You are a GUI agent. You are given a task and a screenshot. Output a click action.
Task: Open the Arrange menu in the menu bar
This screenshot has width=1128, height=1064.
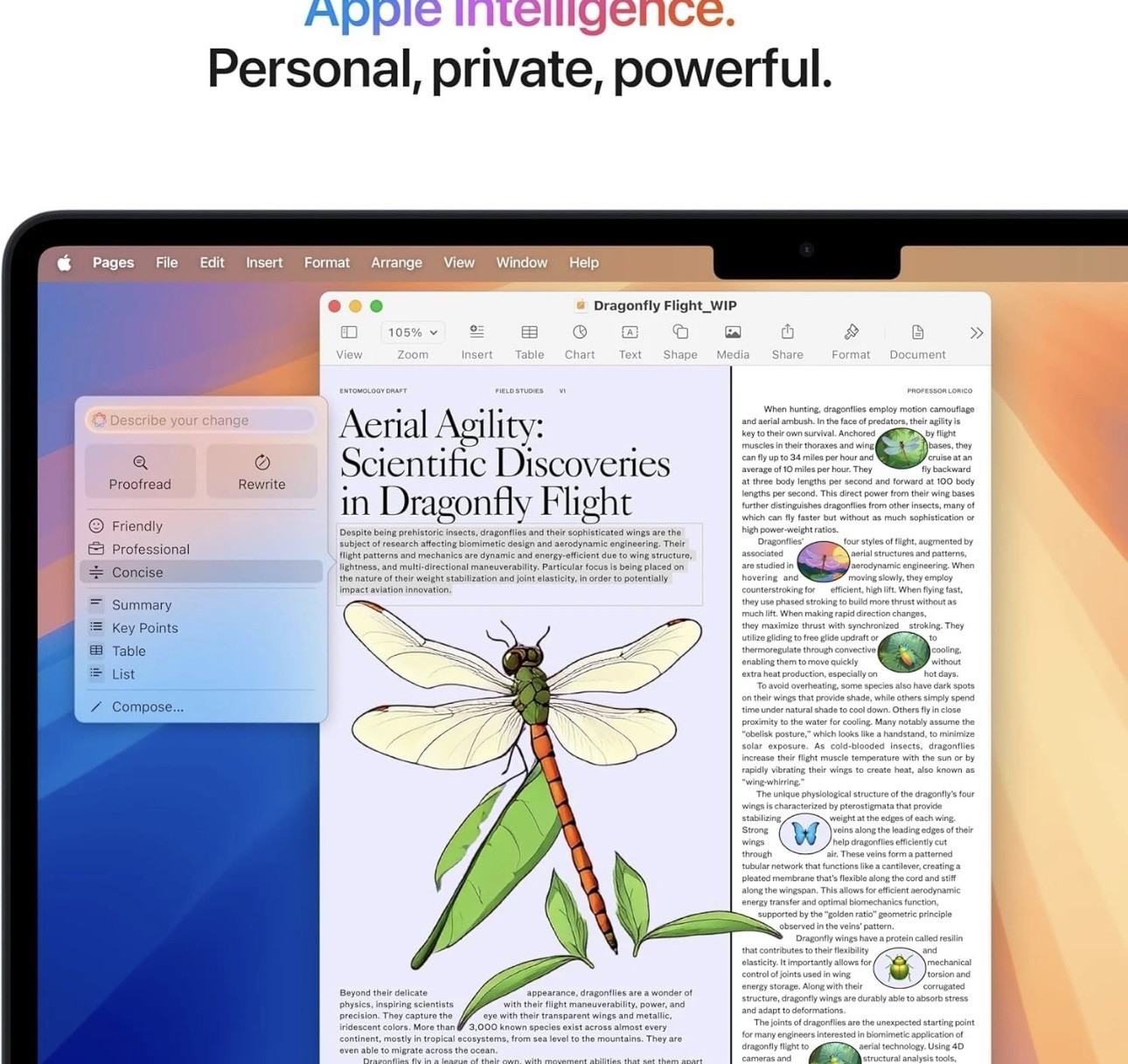(x=396, y=262)
